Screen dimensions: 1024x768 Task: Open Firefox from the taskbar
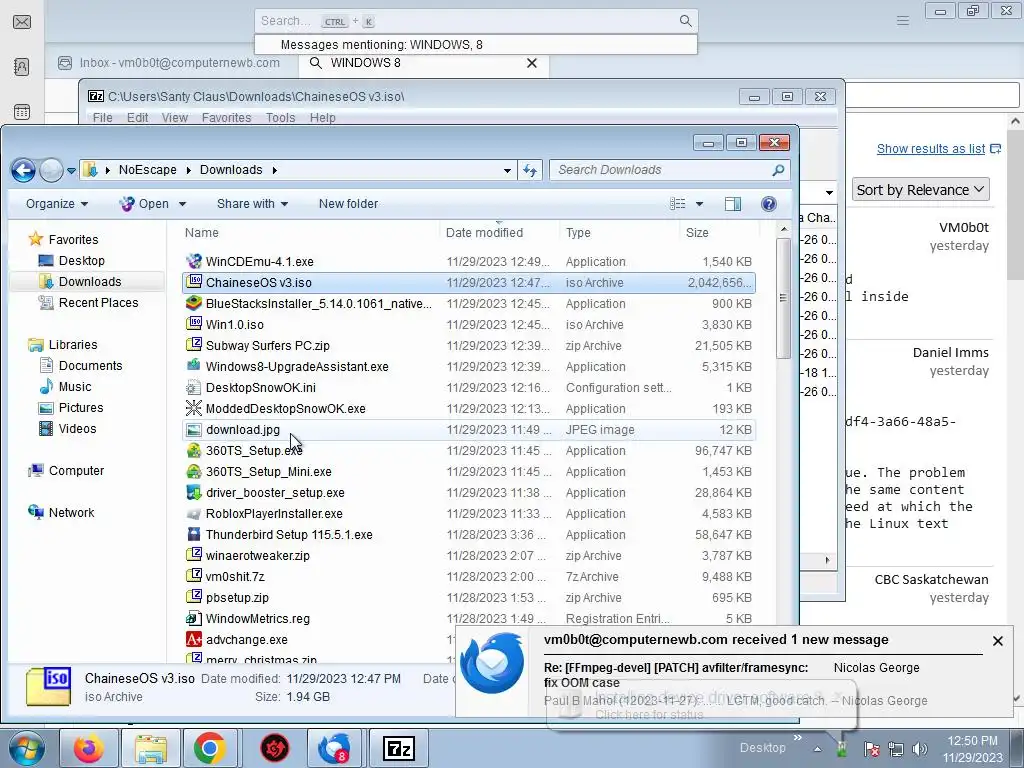coord(89,748)
